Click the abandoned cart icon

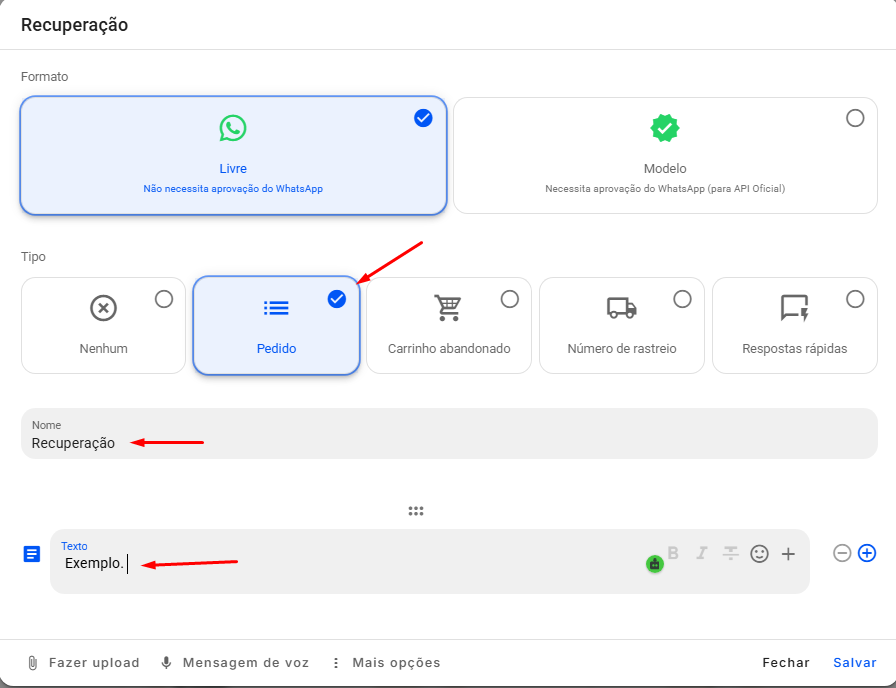[x=448, y=308]
